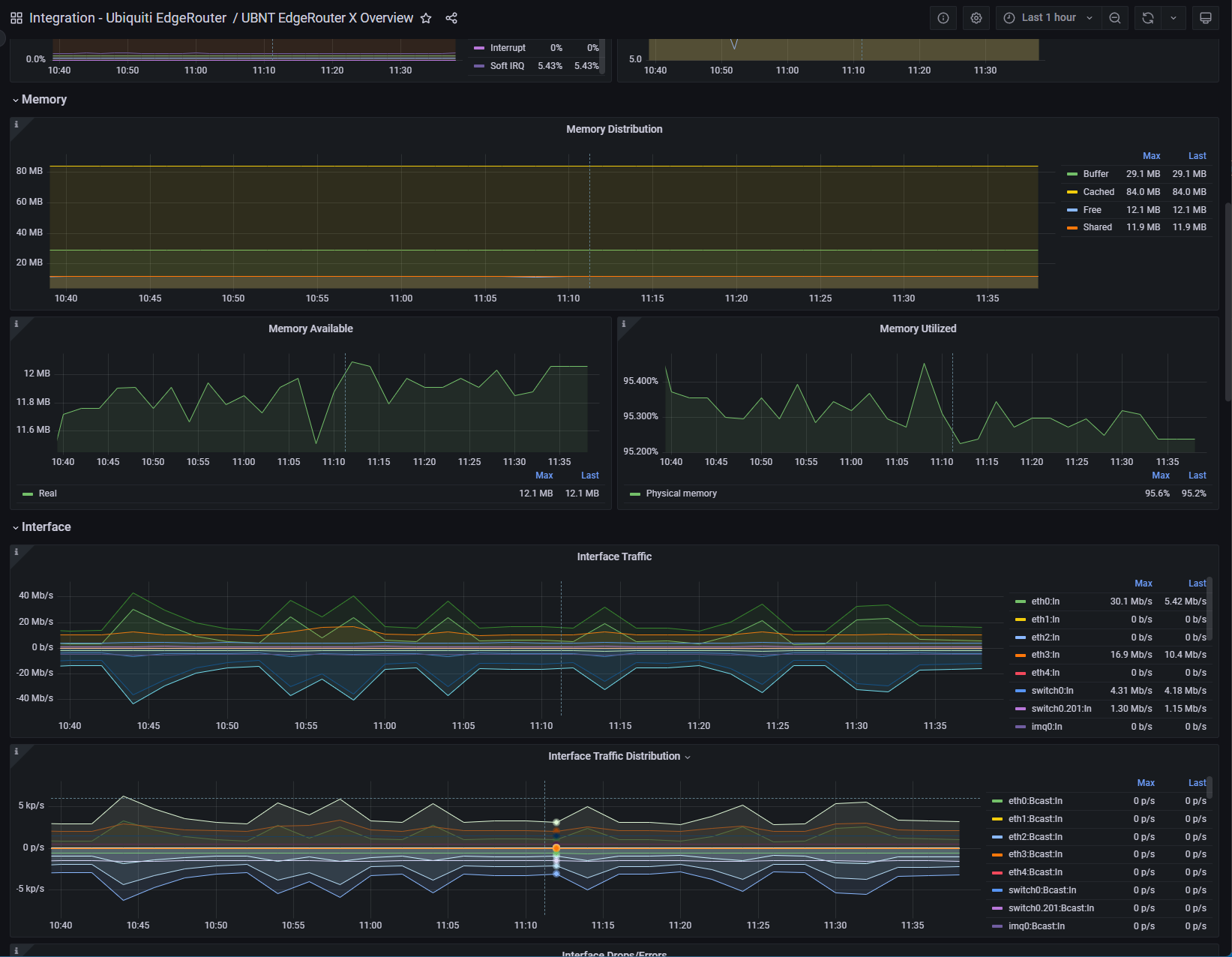Go to Integration - Ubiquiti EdgeRouter breadcrumb

coord(127,18)
